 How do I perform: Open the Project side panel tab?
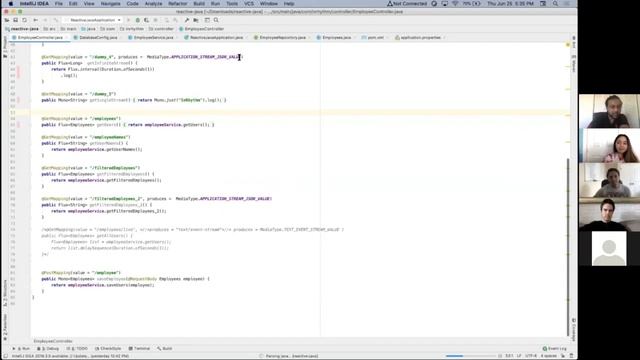pyautogui.click(x=5, y=46)
